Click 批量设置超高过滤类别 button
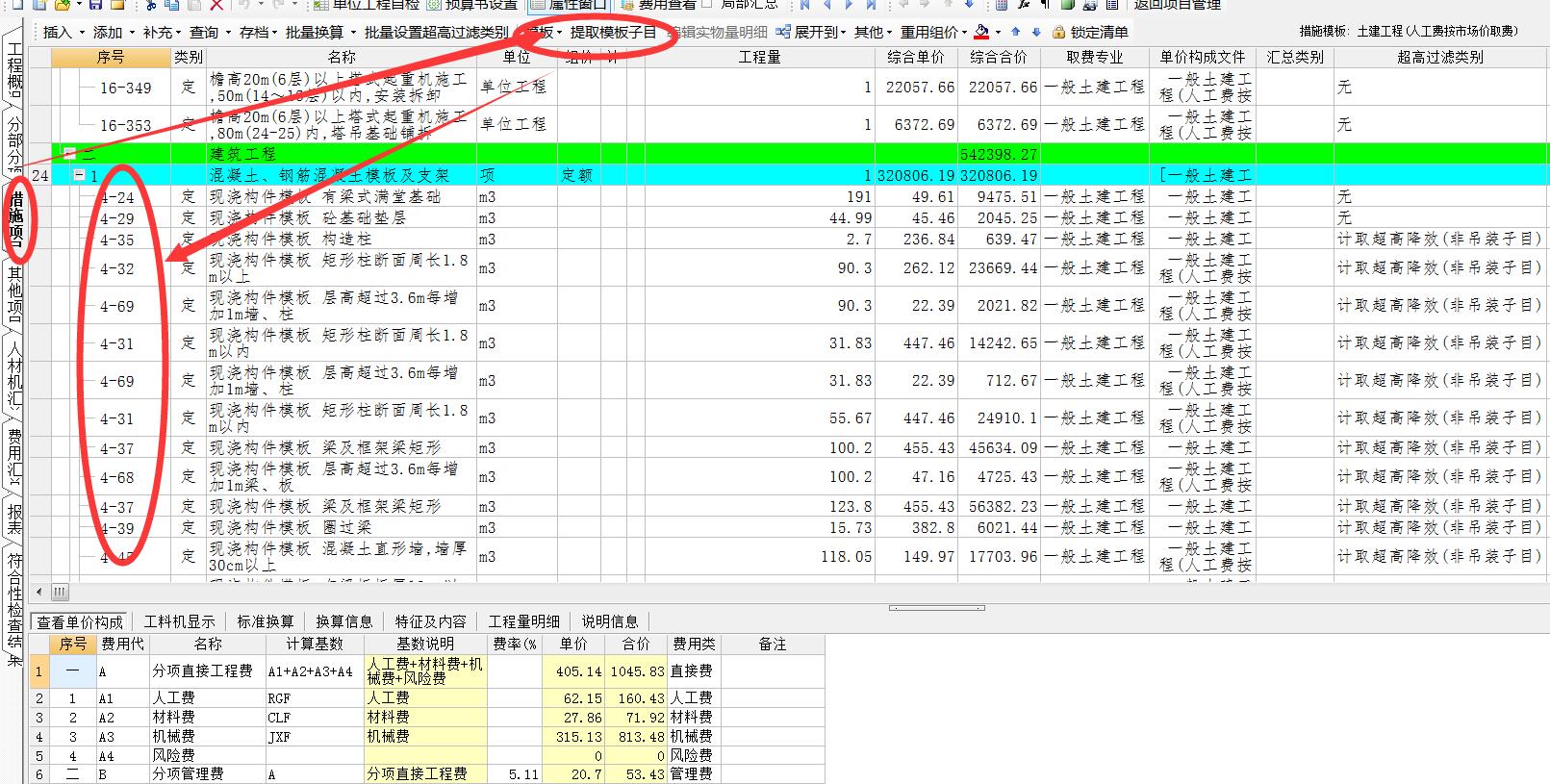The height and width of the screenshot is (784, 1550). 436,32
